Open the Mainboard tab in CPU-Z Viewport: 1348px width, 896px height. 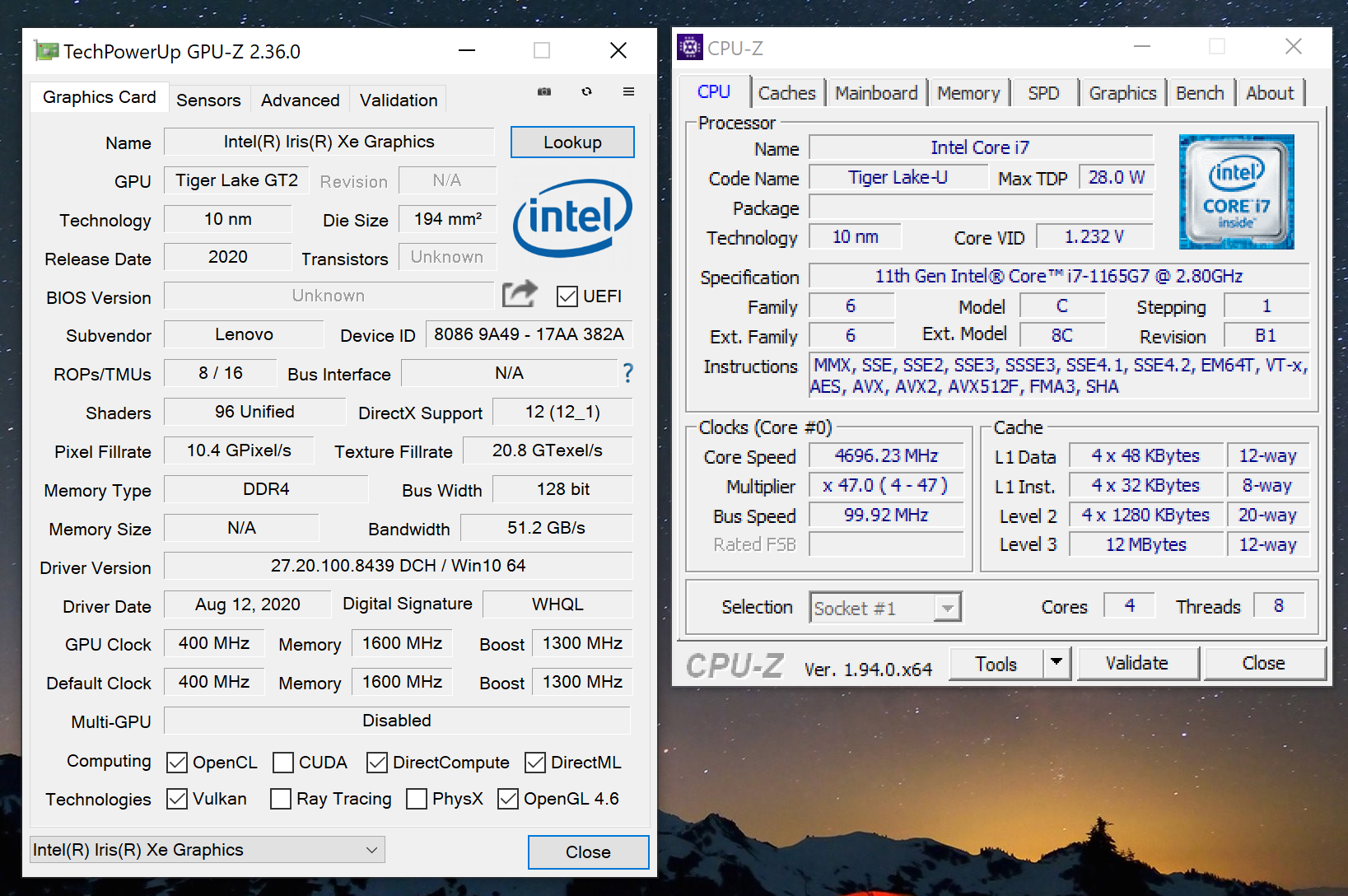[876, 93]
